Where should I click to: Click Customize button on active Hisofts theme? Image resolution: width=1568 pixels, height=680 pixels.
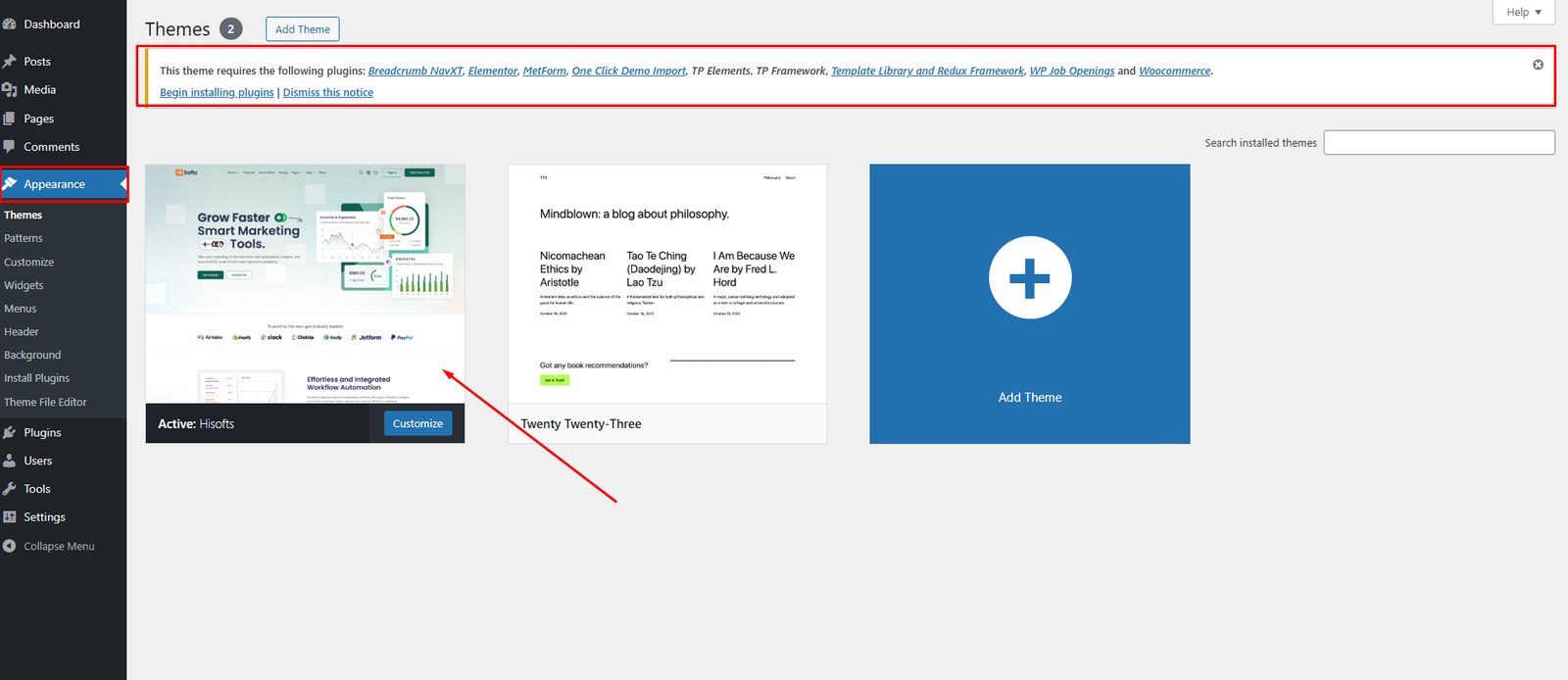tap(417, 424)
